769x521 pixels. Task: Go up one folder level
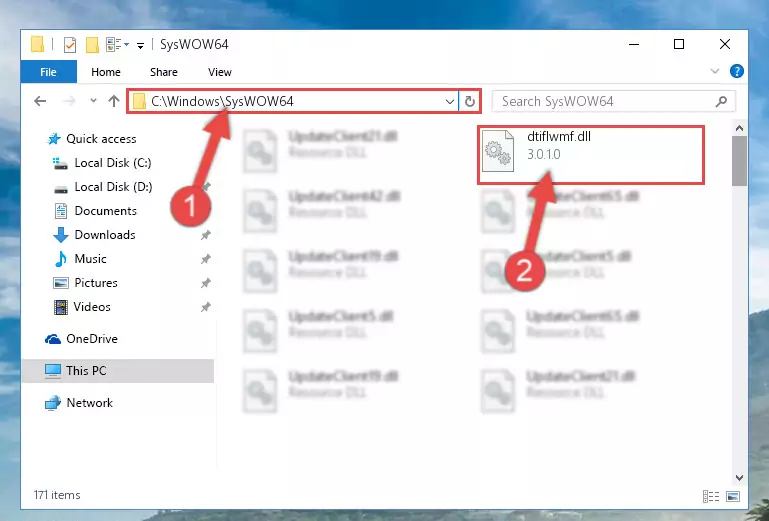point(114,101)
